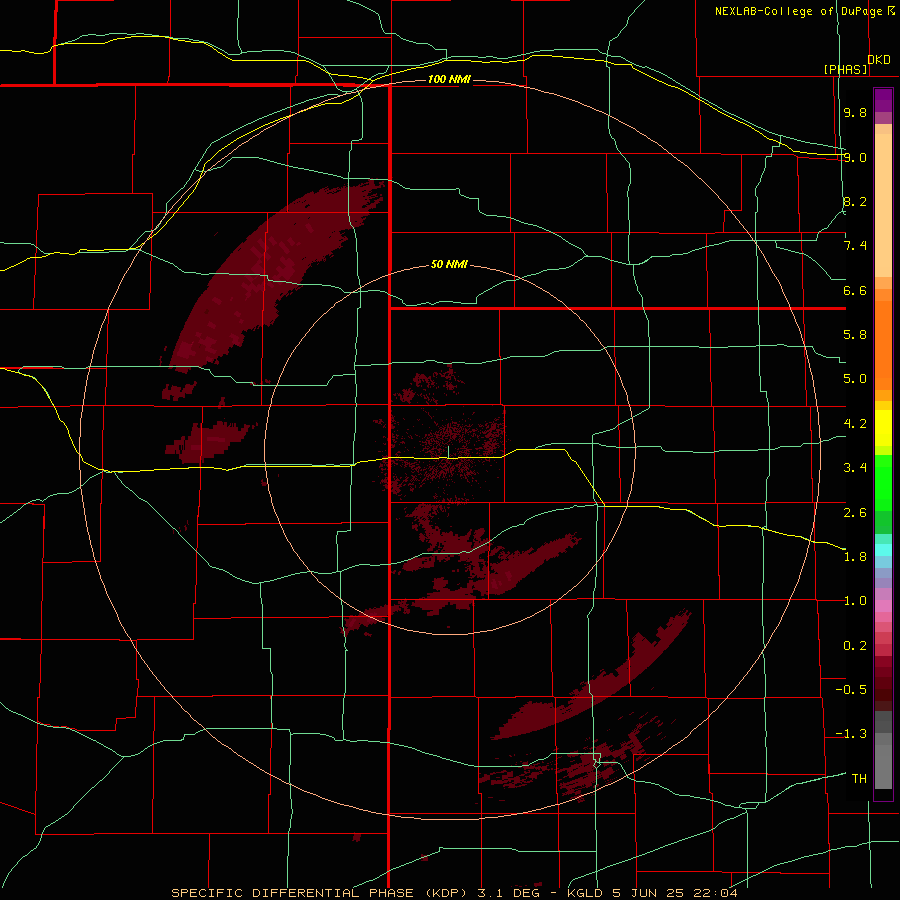
Task: Click the 2.6 value on the color scale
Action: coord(855,513)
